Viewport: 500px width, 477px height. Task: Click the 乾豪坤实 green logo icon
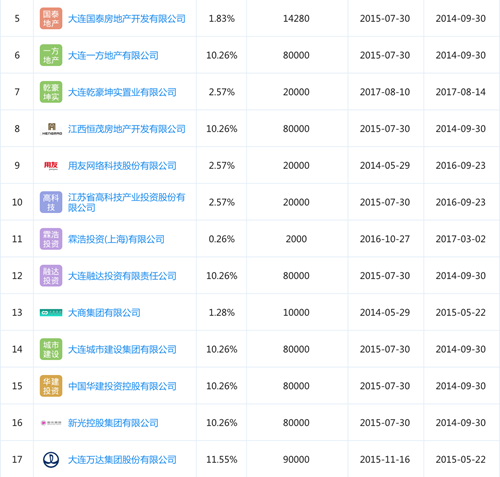click(51, 92)
